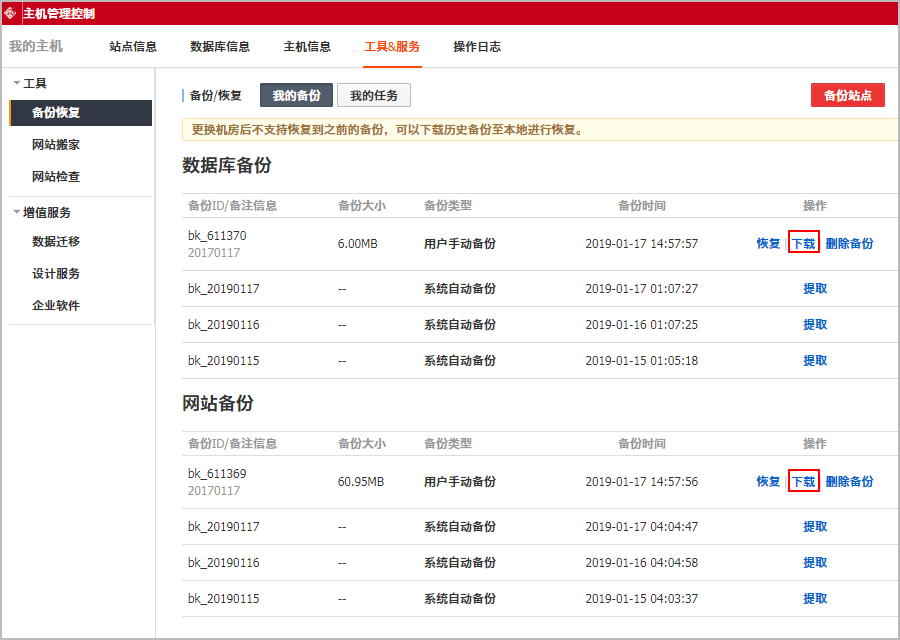Open the 站点信息 tab
Image resolution: width=900 pixels, height=640 pixels.
point(133,46)
